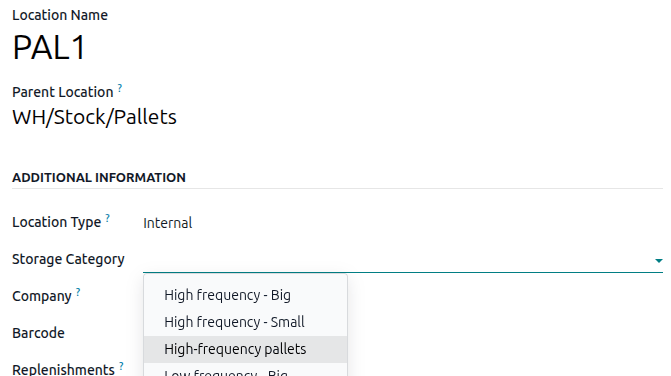
Task: Click the Additional Information section heading
Action: 99,178
